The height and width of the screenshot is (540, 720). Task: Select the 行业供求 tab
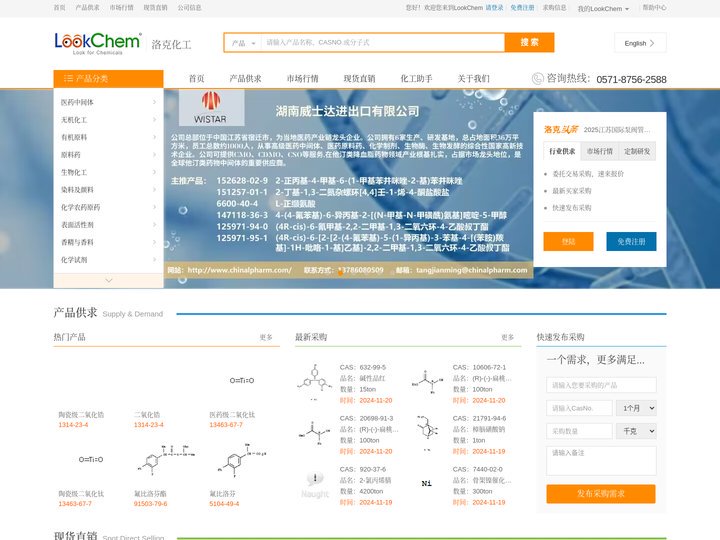point(562,151)
